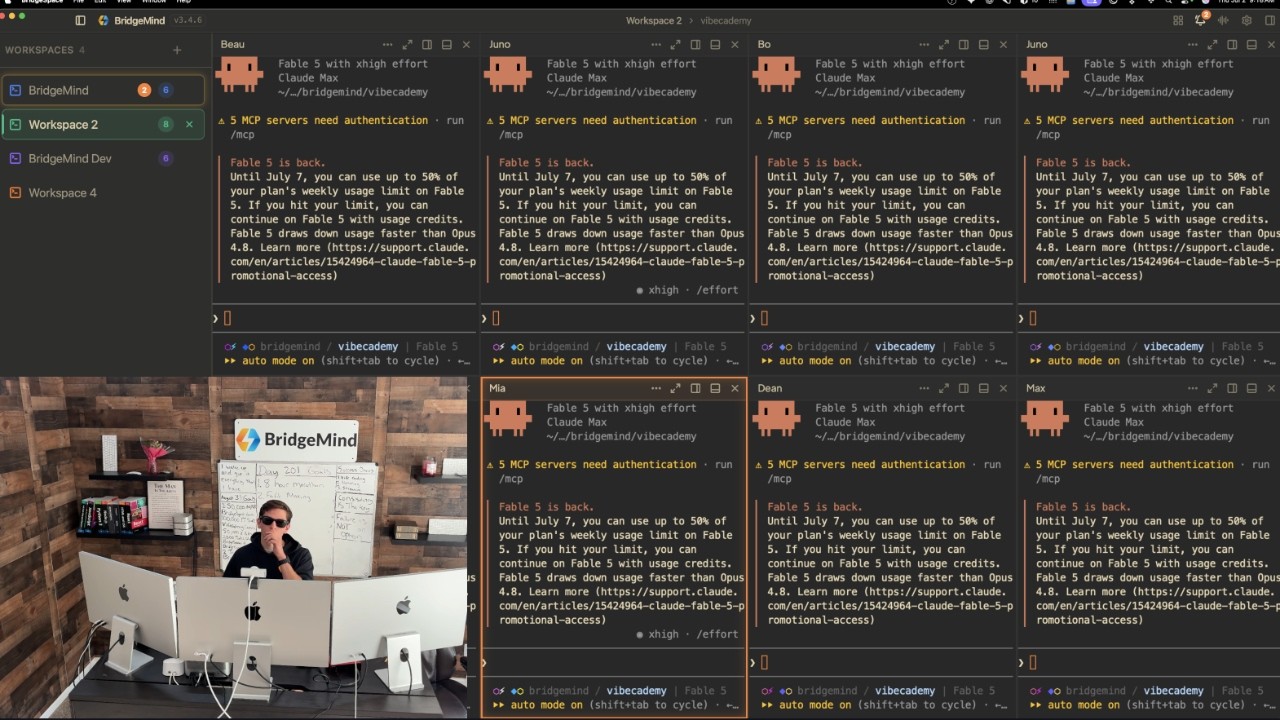This screenshot has height=720, width=1280.
Task: Open support.claude link in Bo pane
Action: [x=887, y=262]
